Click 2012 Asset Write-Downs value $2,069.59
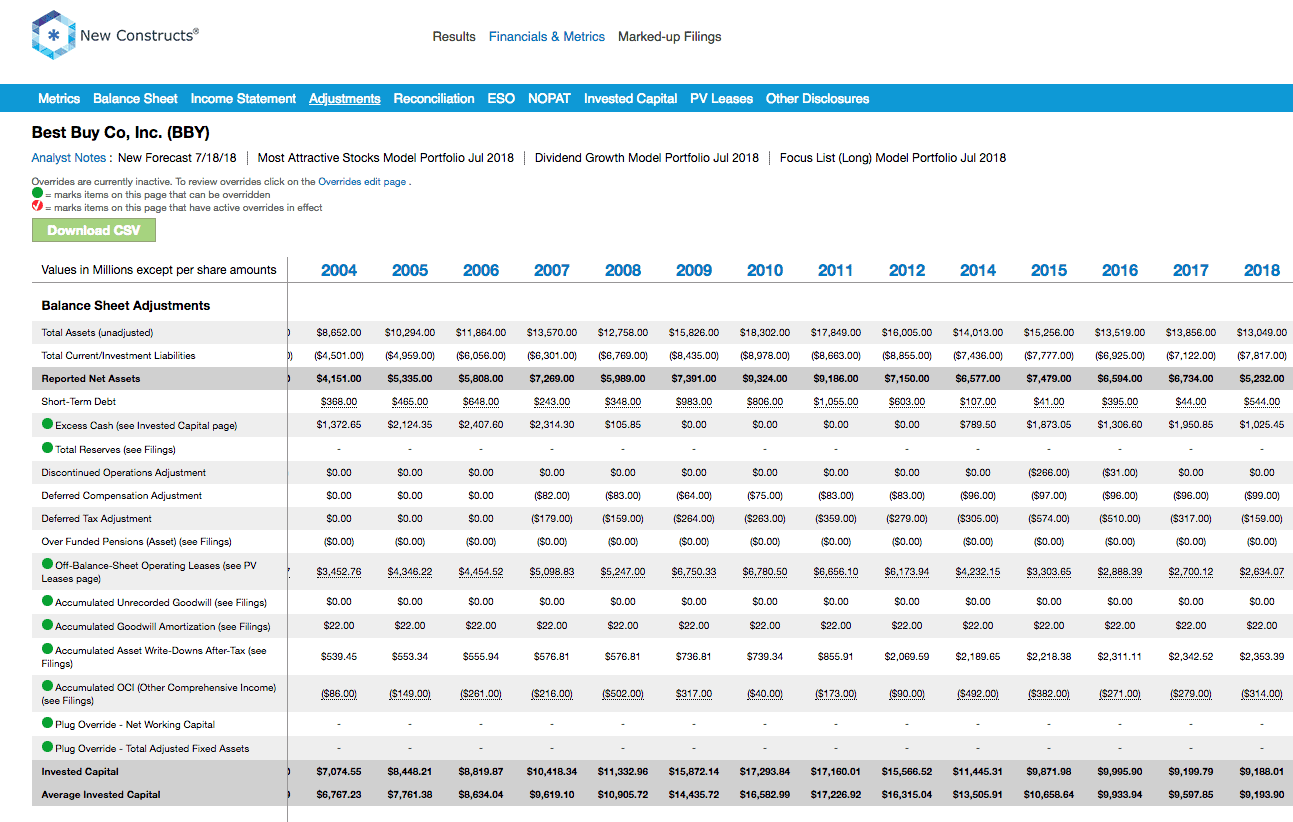The height and width of the screenshot is (822, 1293). pos(907,656)
